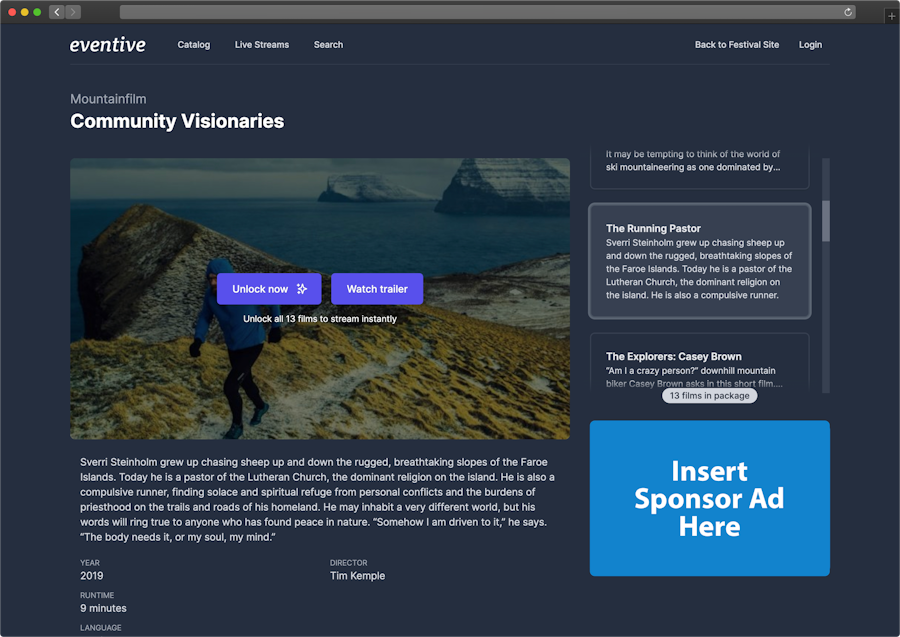Open a new tab with the plus icon
Image resolution: width=900 pixels, height=637 pixels.
click(x=891, y=17)
